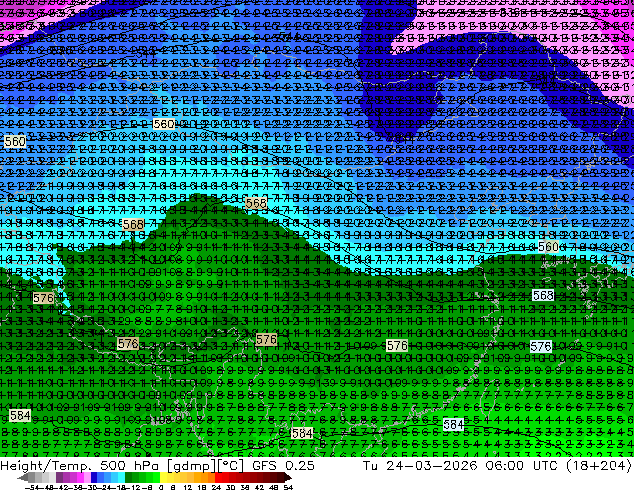Click the '06:00 UTC' time text

[x=524, y=465]
